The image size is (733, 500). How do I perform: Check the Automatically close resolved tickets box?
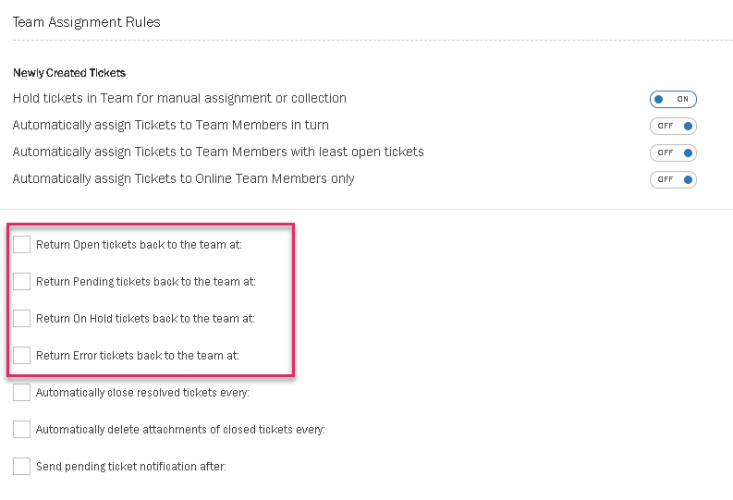pyautogui.click(x=22, y=392)
